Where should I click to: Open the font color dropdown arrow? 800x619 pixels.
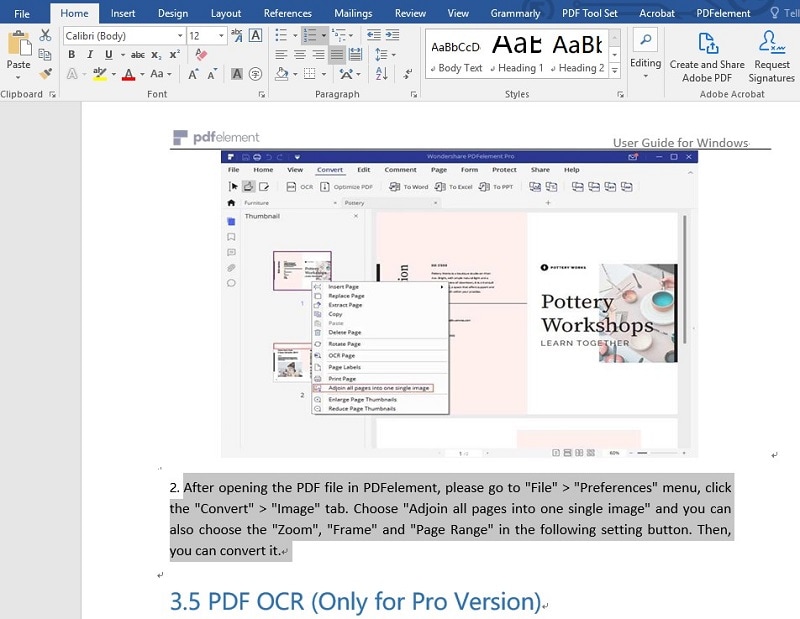[142, 75]
